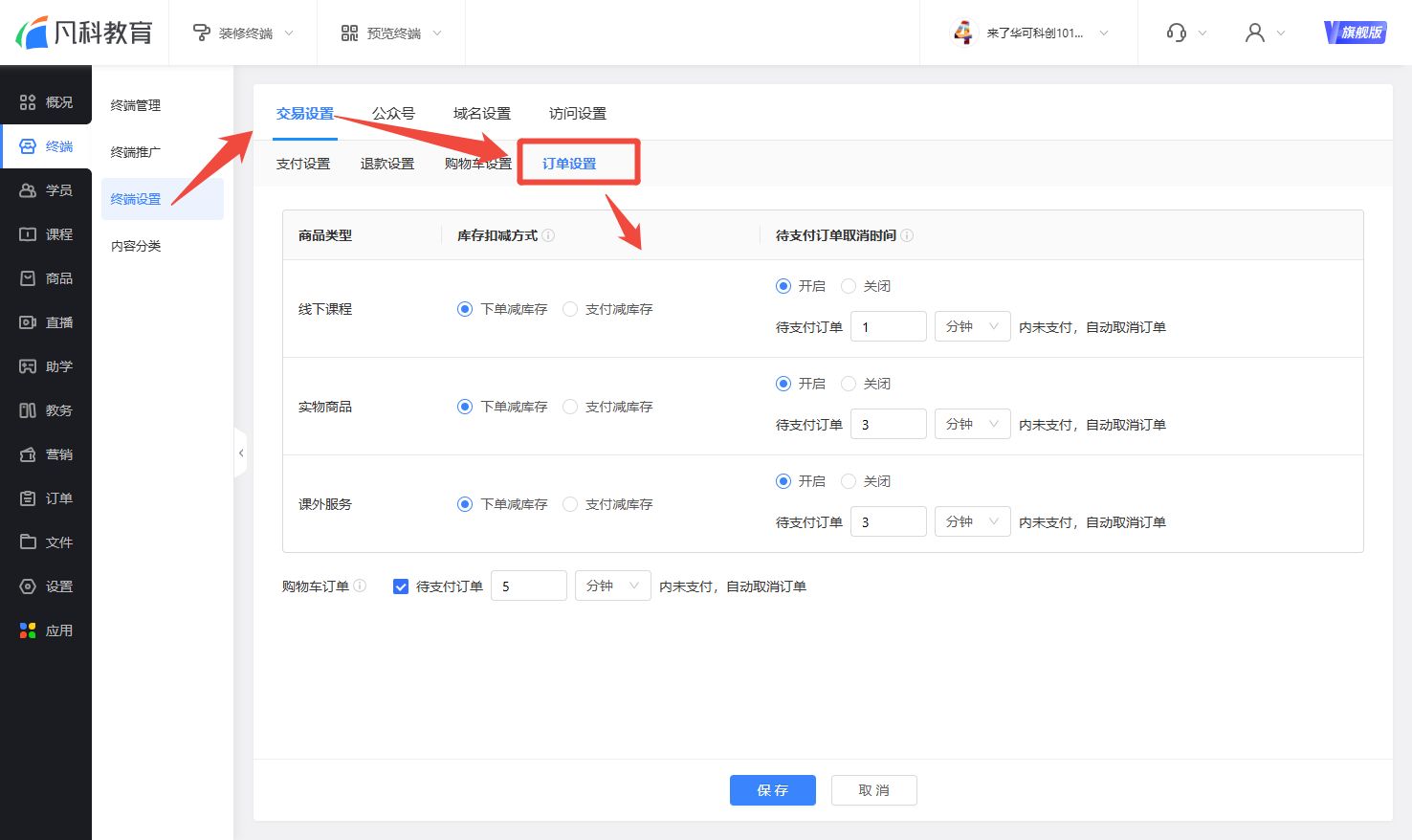Click the 取消 cancel button
1412x840 pixels.
[873, 790]
